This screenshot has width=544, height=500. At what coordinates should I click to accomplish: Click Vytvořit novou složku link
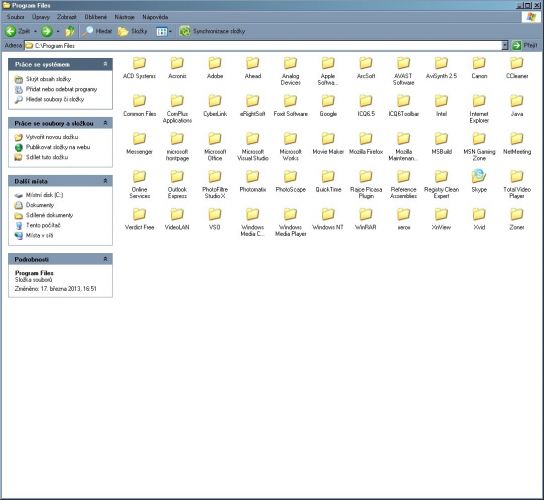52,137
